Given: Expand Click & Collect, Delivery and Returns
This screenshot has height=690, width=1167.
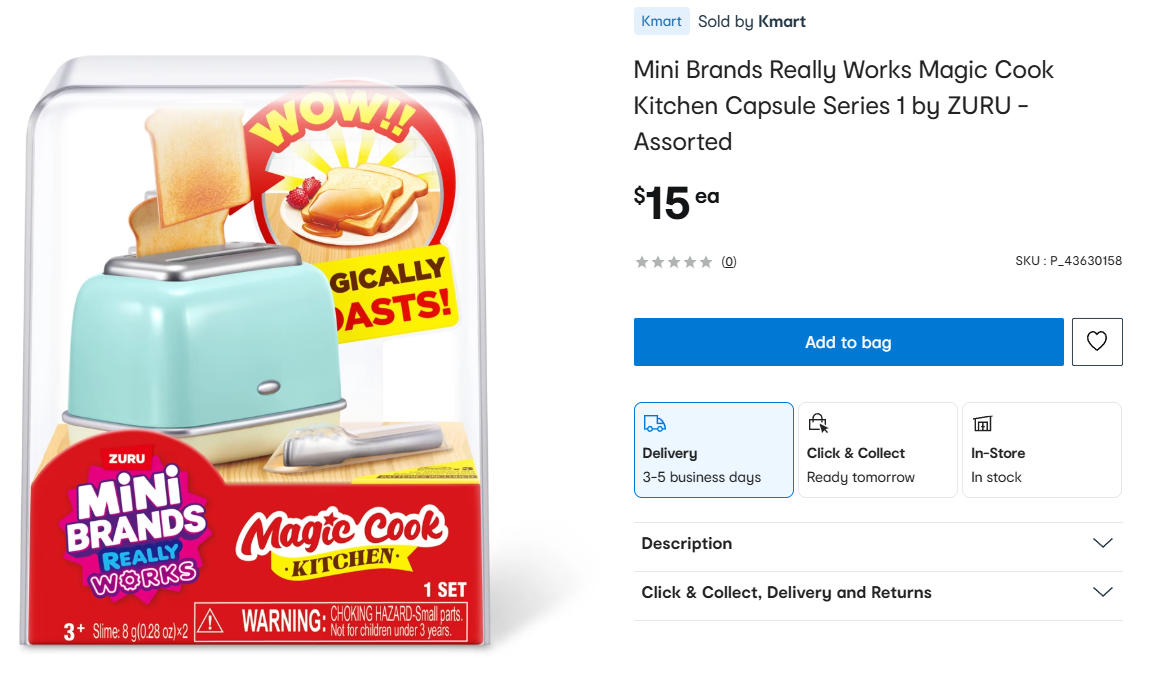Looking at the screenshot, I should click(877, 592).
